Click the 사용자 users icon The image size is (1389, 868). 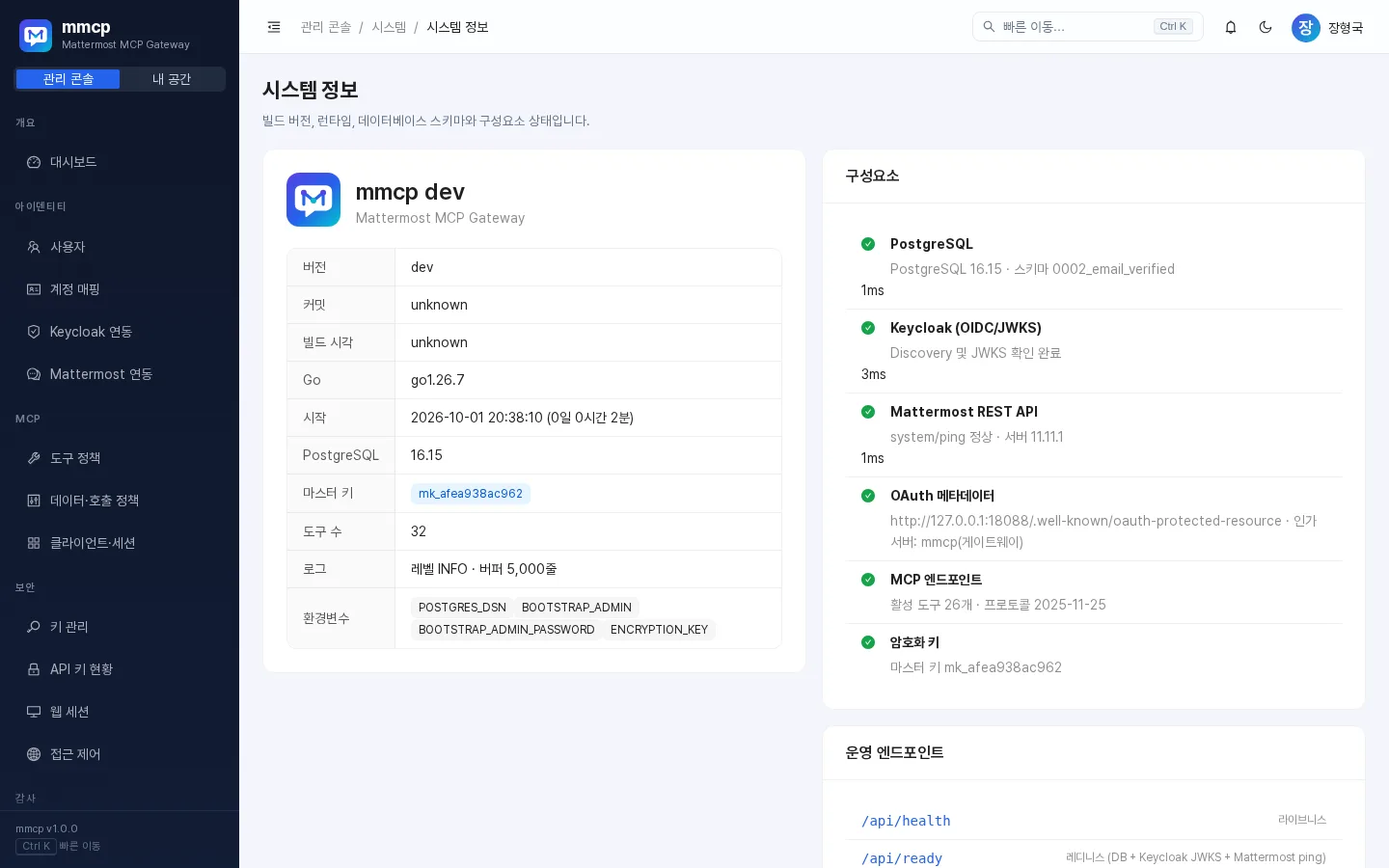tap(34, 247)
